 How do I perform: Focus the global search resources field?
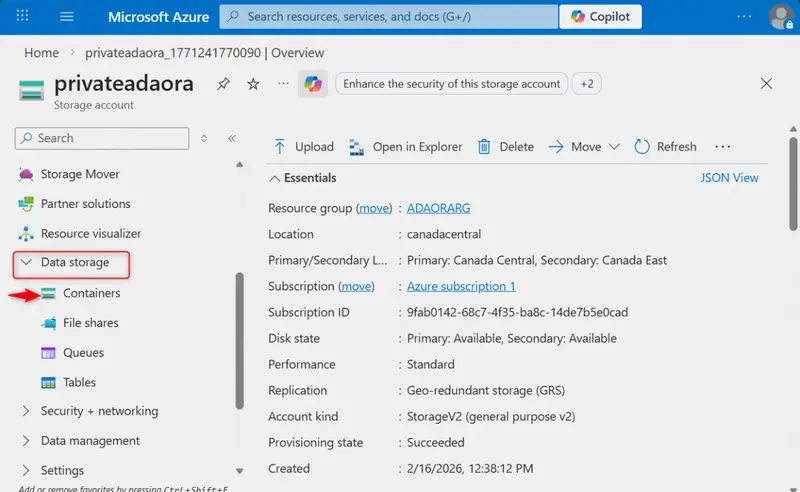(x=389, y=16)
